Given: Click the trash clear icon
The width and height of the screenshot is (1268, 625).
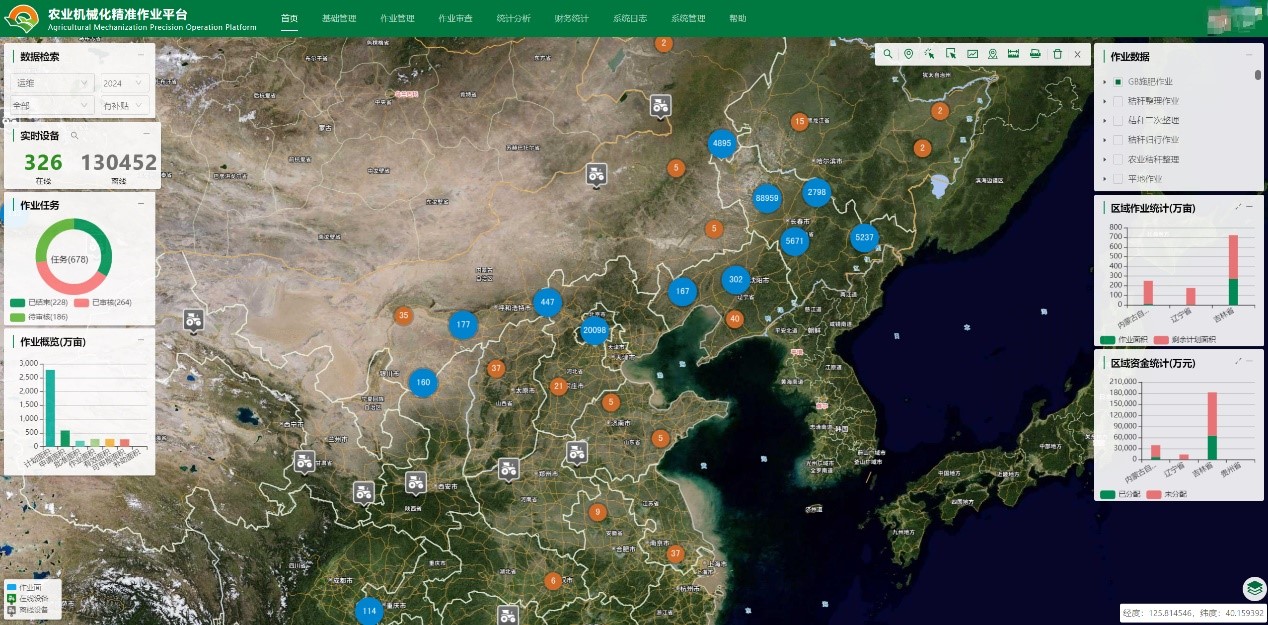Looking at the screenshot, I should pos(1057,54).
